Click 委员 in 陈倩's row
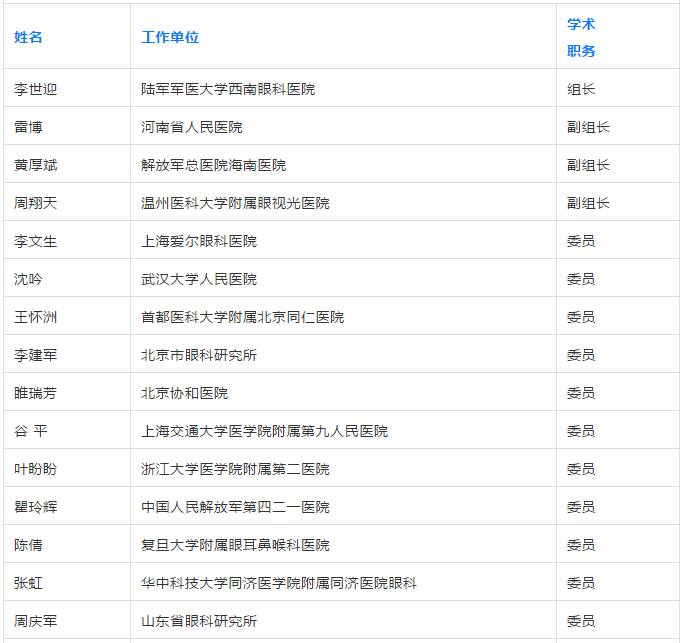The image size is (684, 643). 581,544
